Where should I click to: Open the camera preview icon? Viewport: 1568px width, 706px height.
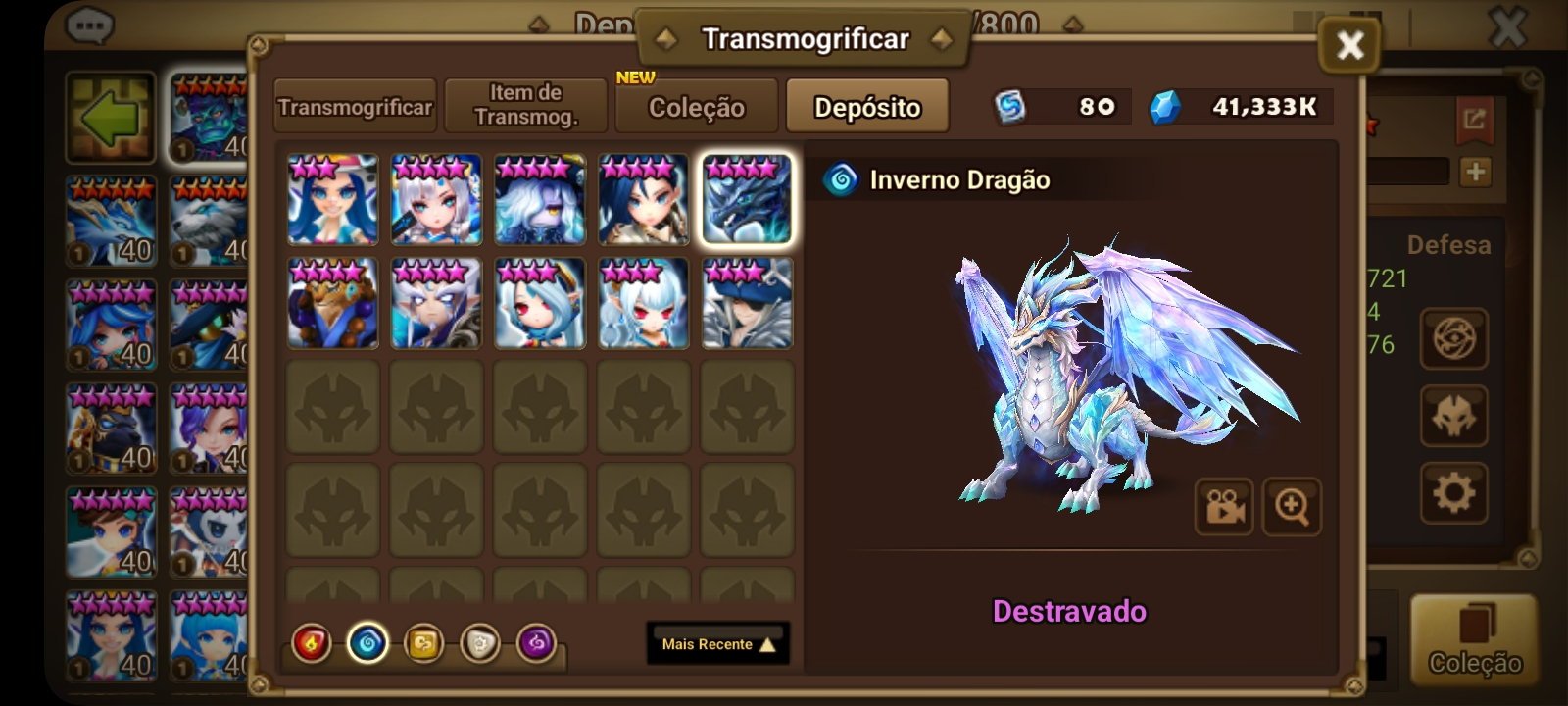pos(1224,506)
